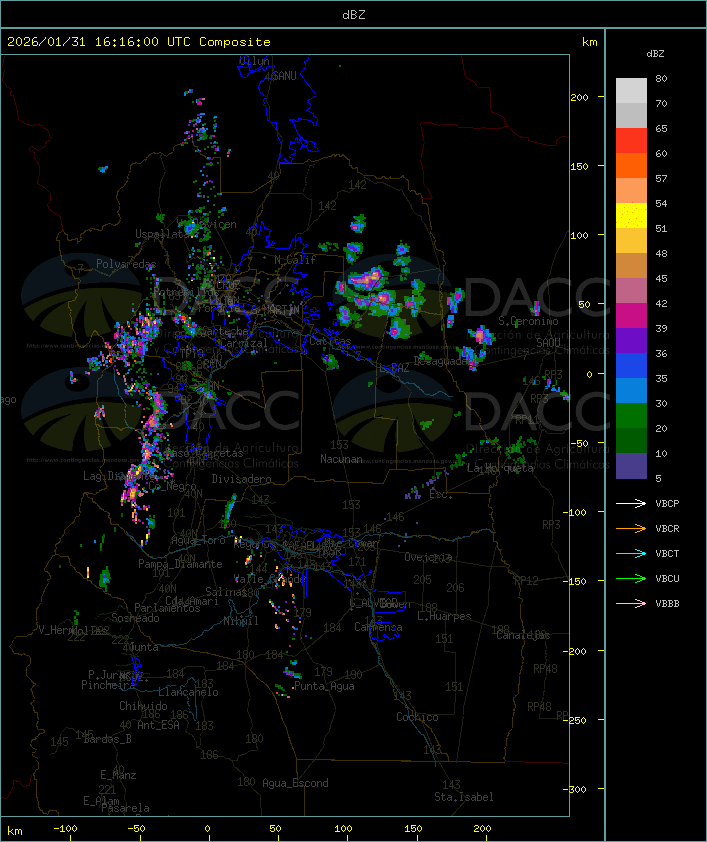Click the light gray 70-80 dBZ swatch
707x842 pixels.
(631, 91)
